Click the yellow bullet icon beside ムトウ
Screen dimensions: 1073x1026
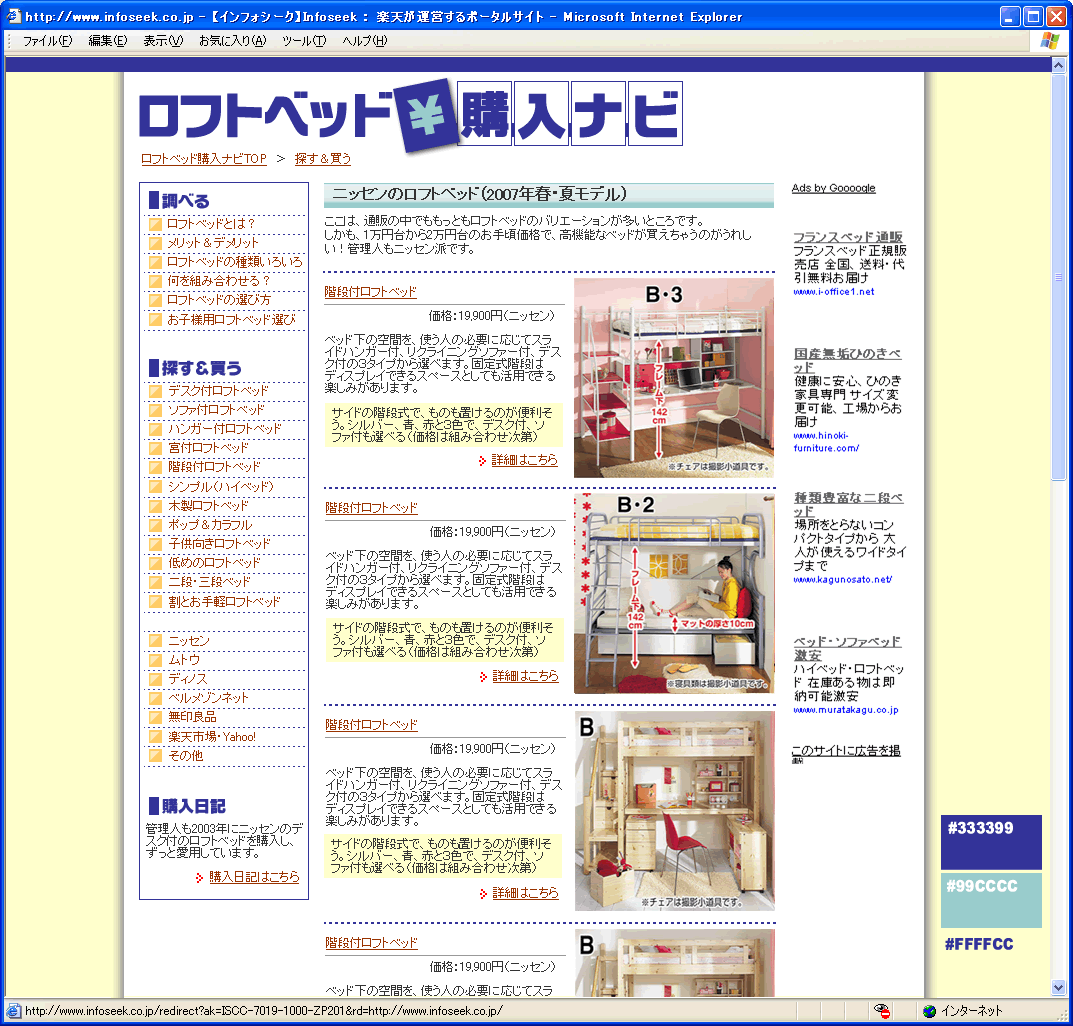point(155,659)
